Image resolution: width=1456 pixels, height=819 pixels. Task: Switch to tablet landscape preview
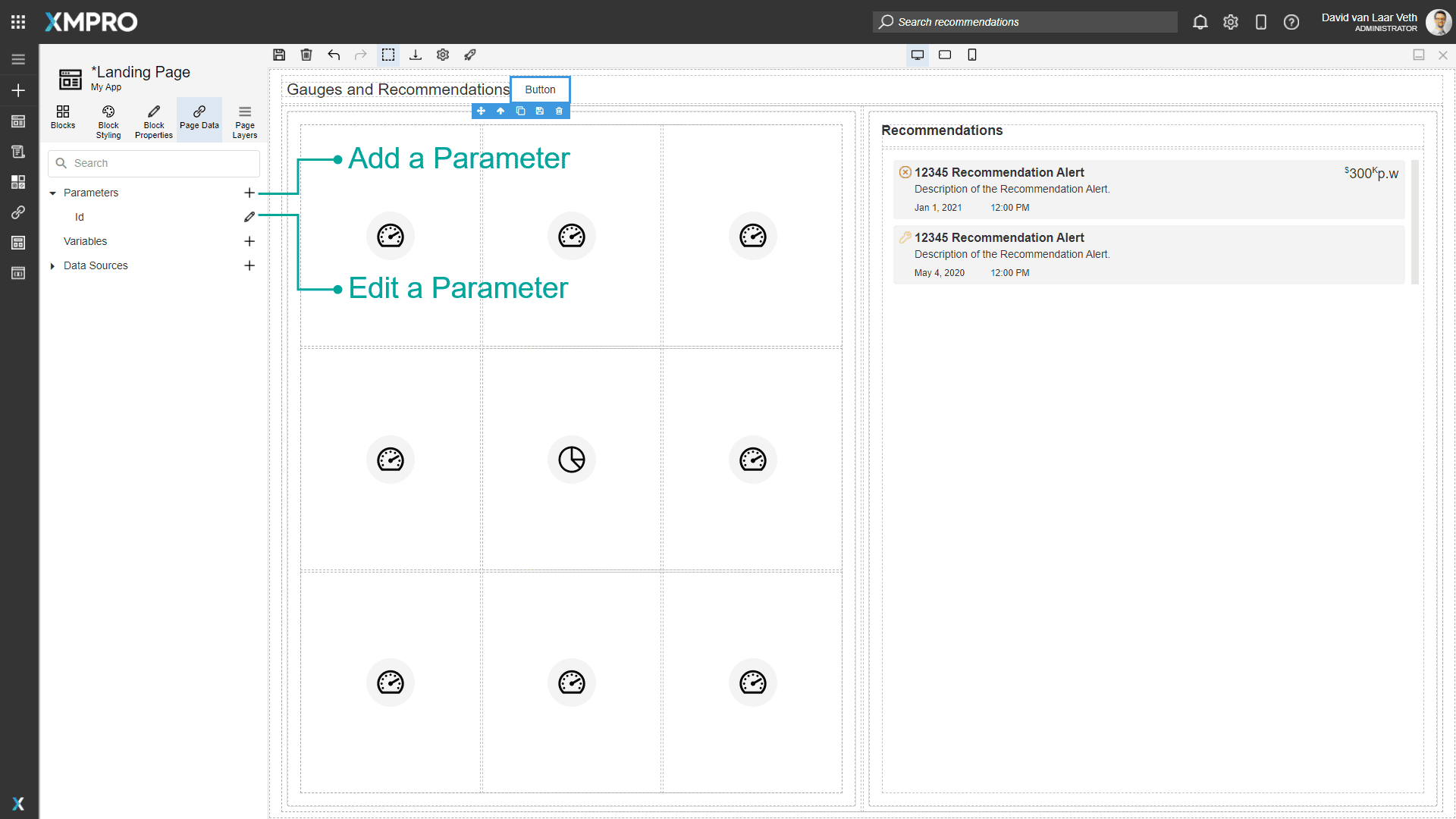(x=945, y=55)
